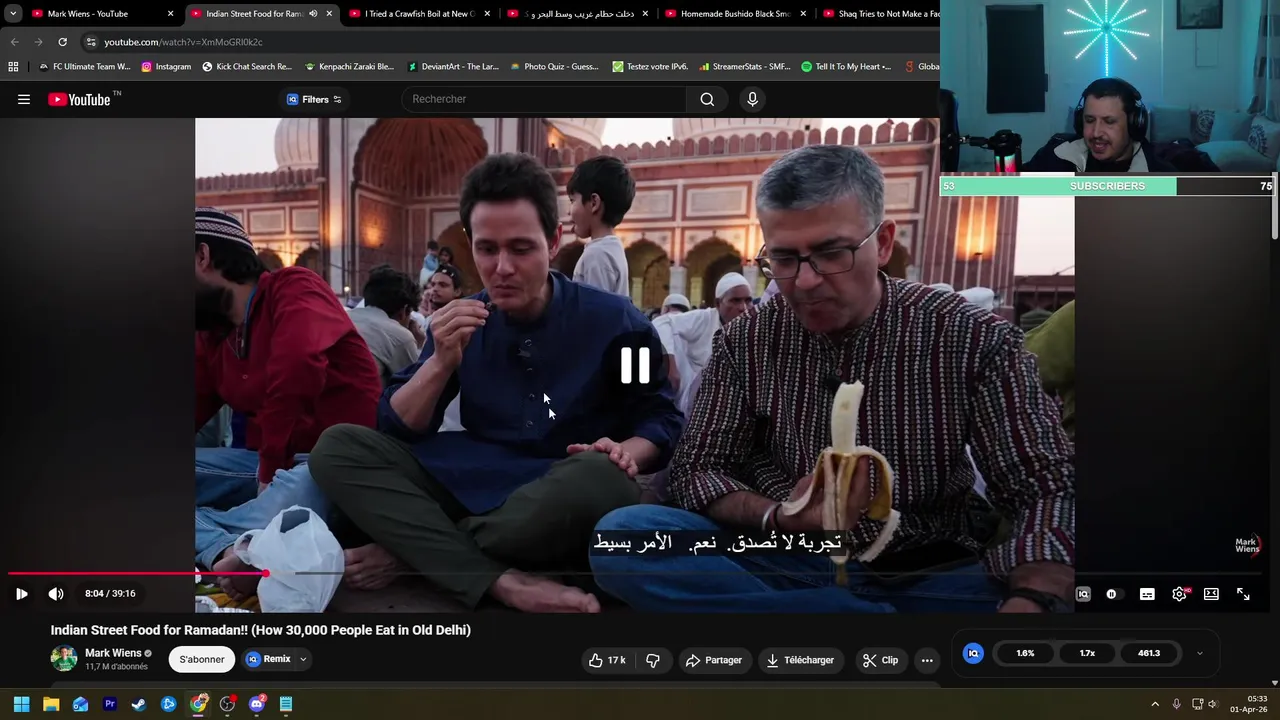
Task: Go back to the previous page
Action: tap(14, 42)
